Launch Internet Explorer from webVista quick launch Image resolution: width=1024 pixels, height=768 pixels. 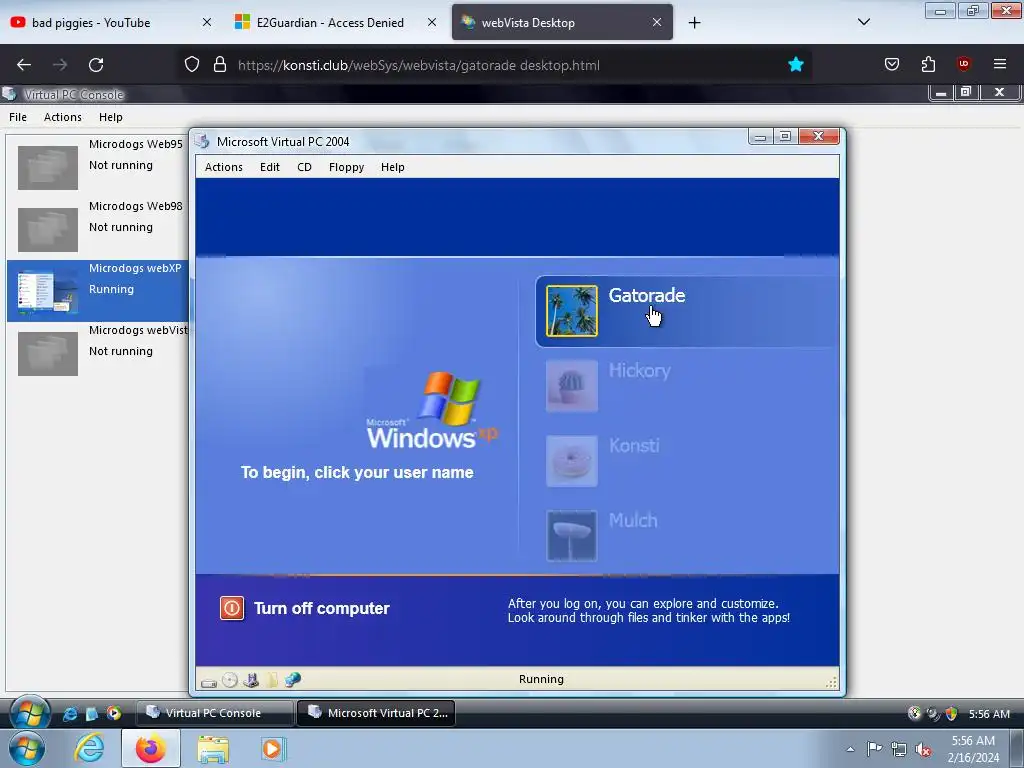pos(70,713)
